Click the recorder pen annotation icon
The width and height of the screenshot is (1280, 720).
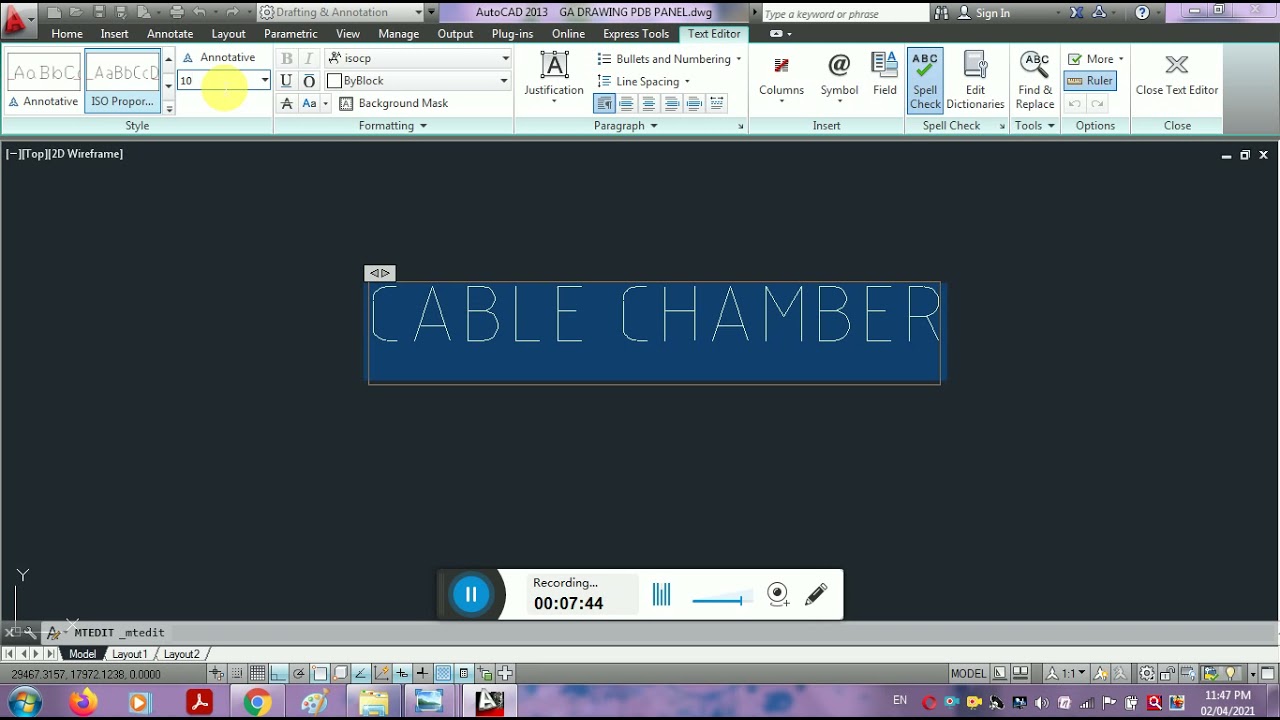click(816, 594)
